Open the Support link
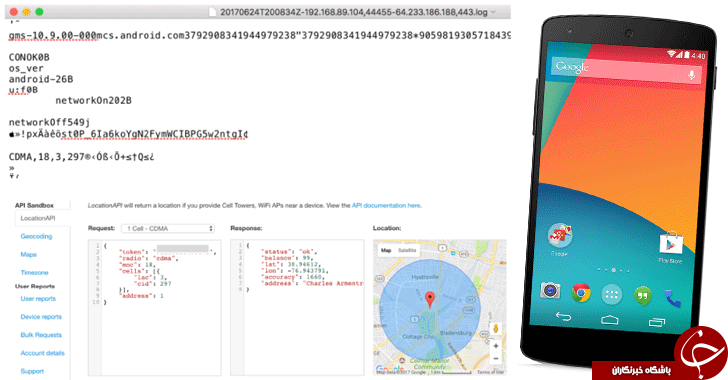This screenshot has width=728, height=380. coord(32,371)
